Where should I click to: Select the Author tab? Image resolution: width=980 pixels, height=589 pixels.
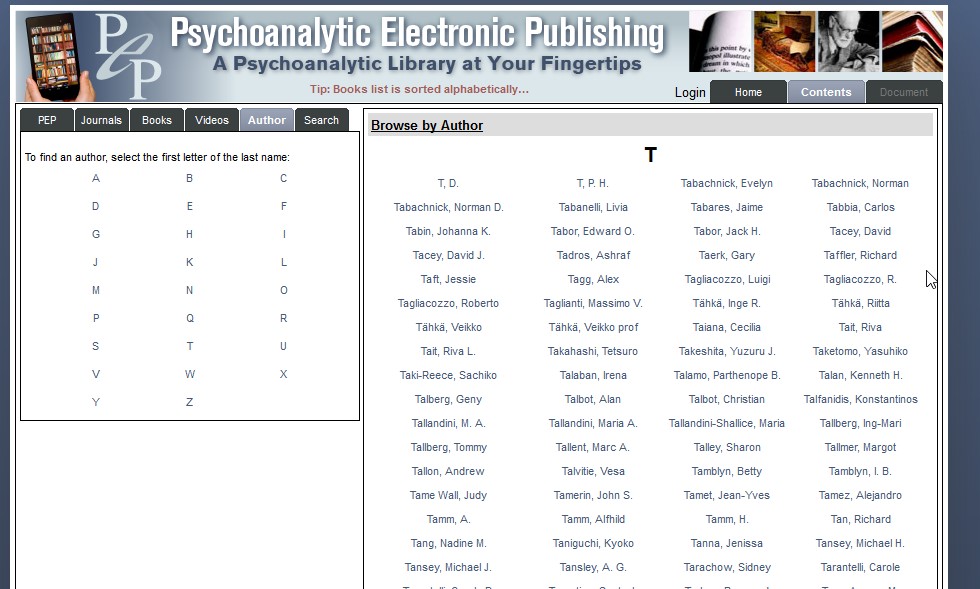pyautogui.click(x=267, y=120)
